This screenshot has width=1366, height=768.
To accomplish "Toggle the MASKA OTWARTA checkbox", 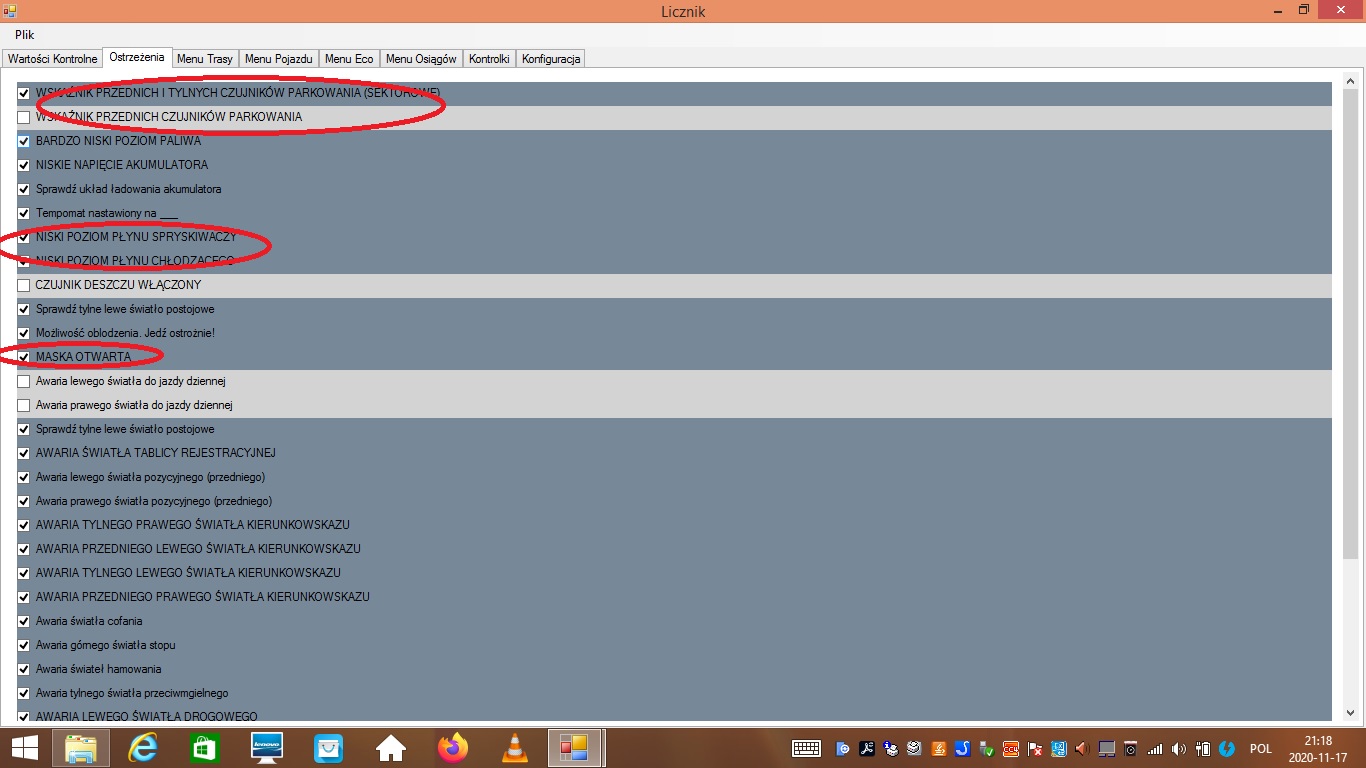I will click(x=24, y=357).
